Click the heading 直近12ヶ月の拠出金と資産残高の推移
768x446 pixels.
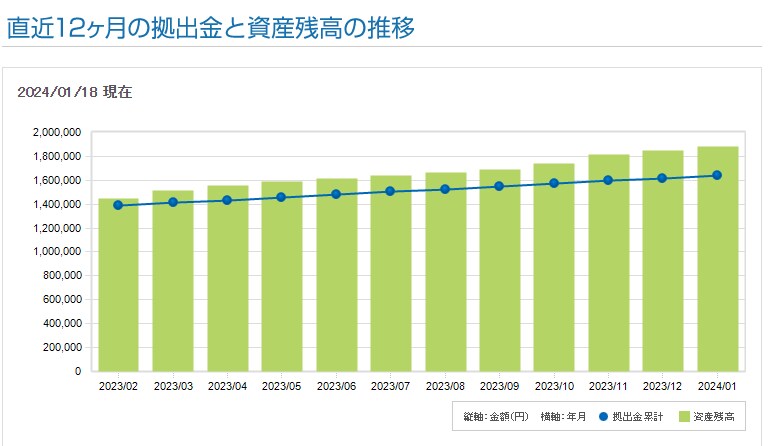211,27
